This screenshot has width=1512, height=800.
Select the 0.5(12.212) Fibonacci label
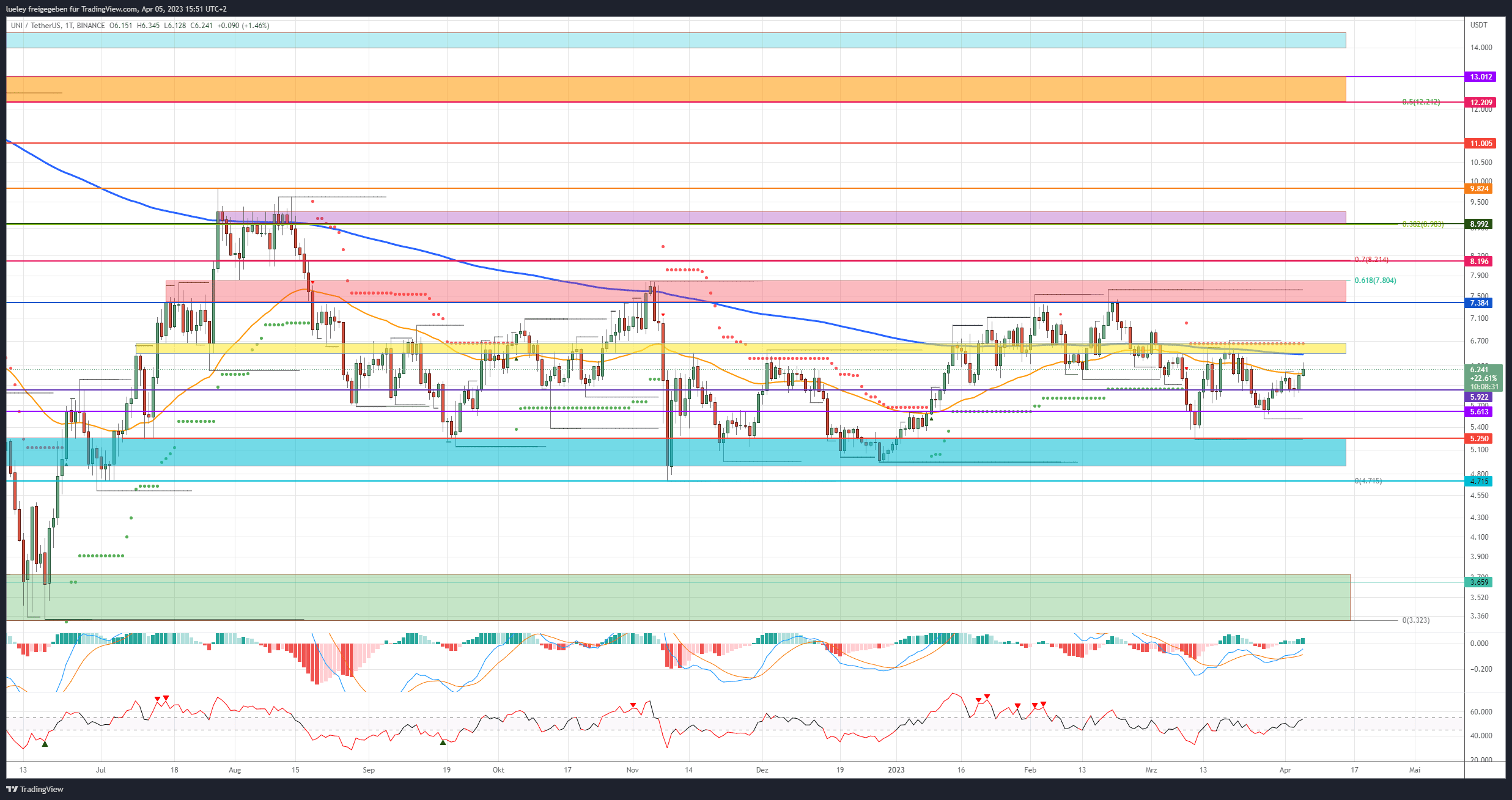point(1421,102)
